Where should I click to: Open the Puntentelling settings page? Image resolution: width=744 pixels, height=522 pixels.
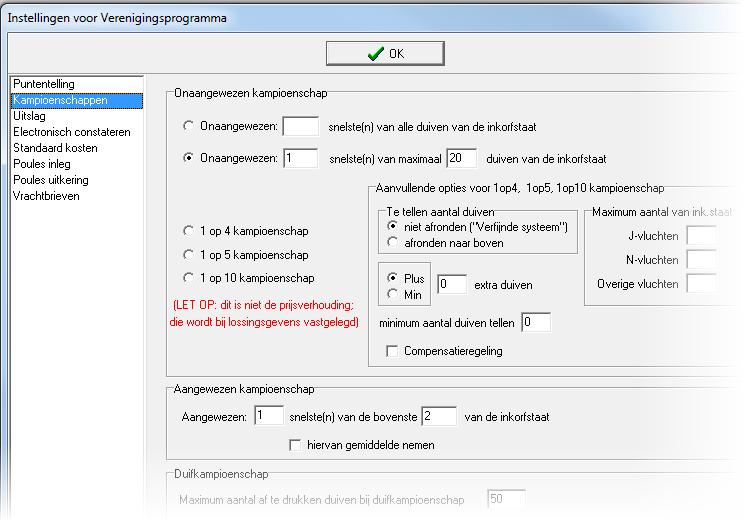[x=44, y=84]
